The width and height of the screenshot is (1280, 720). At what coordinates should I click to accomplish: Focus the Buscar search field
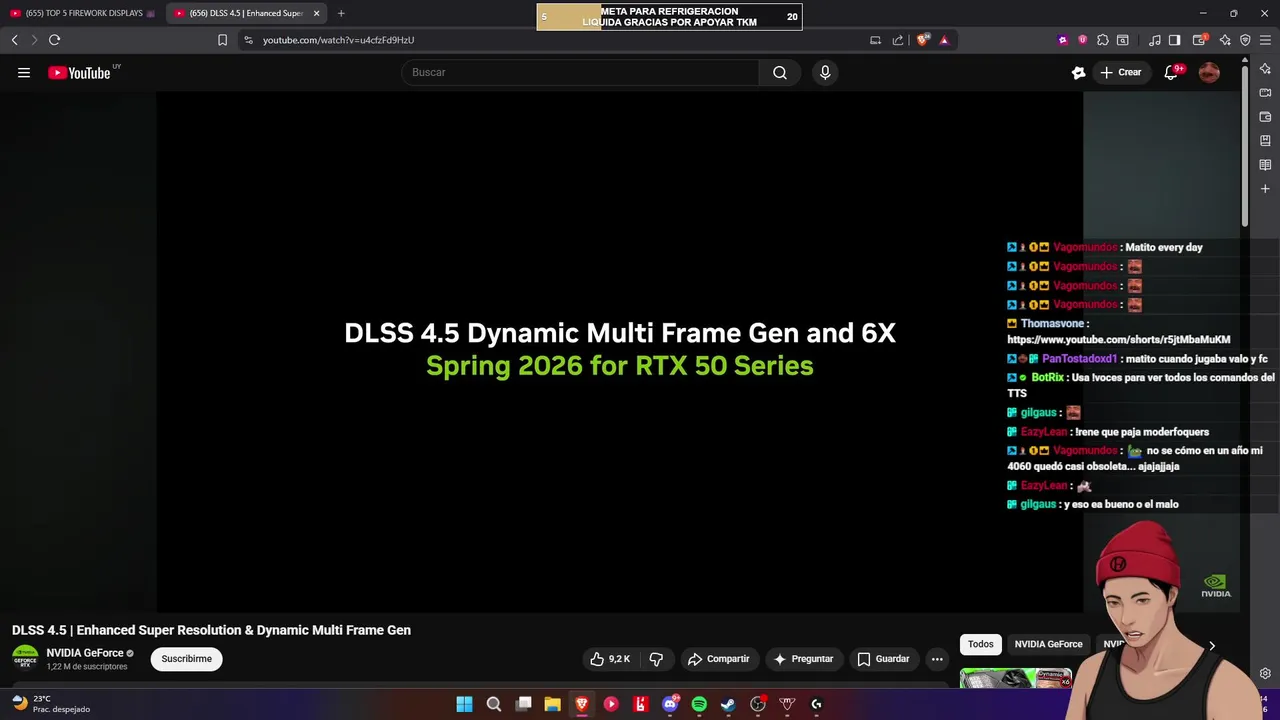click(x=580, y=72)
